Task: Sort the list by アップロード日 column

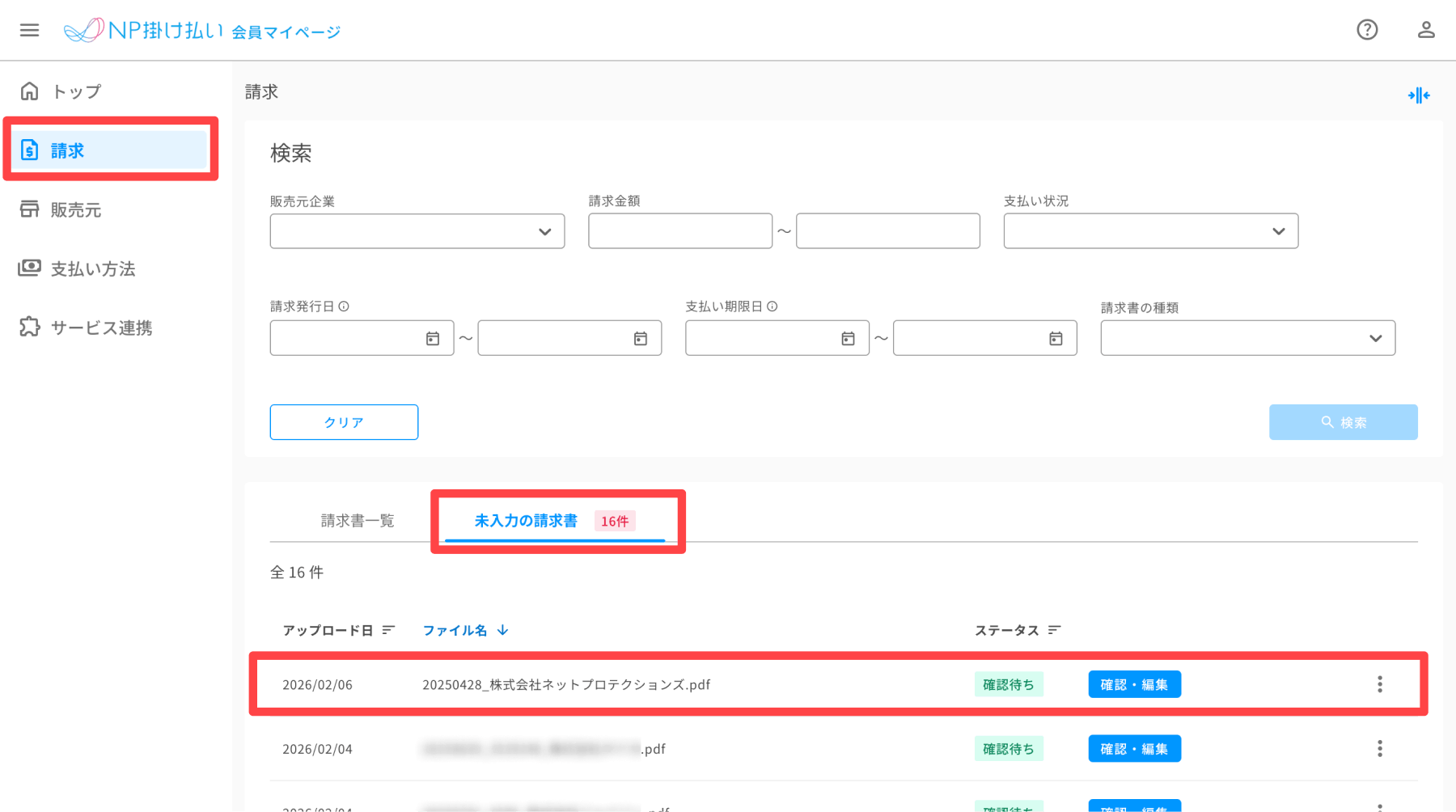Action: pyautogui.click(x=388, y=630)
